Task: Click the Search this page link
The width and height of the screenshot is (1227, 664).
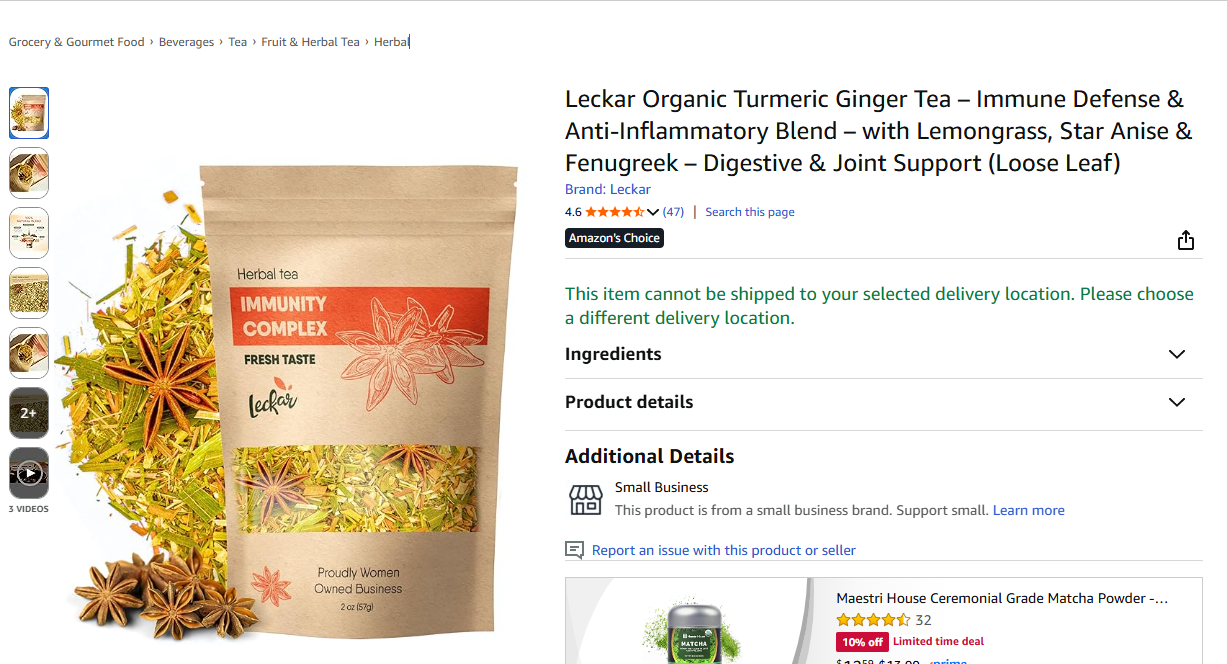Action: (x=750, y=212)
